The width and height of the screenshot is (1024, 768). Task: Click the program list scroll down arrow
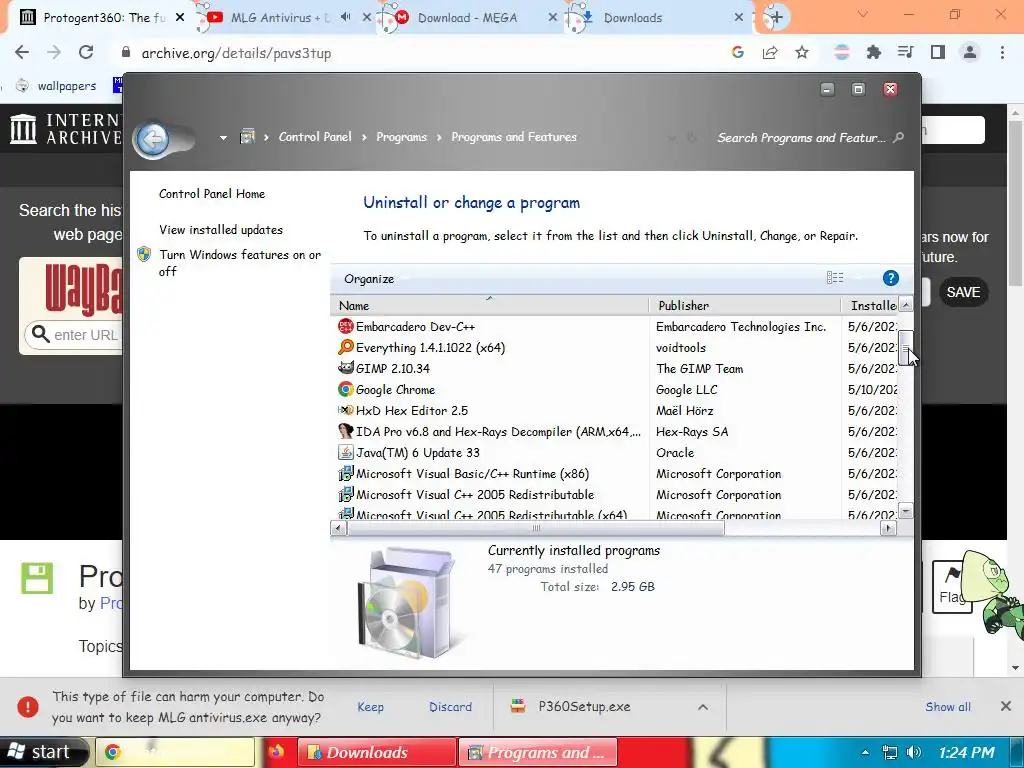tap(905, 511)
